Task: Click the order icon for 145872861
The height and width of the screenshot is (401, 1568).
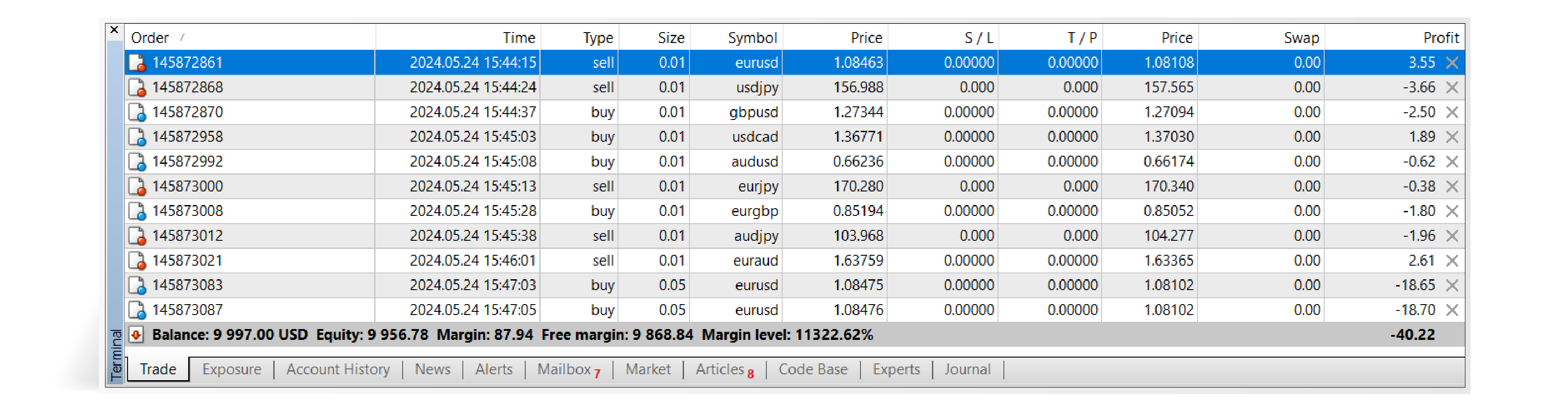Action: click(x=137, y=63)
